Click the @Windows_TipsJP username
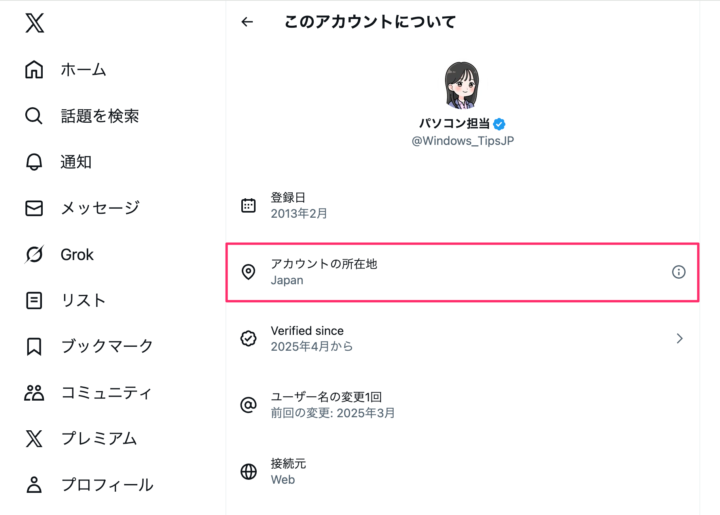The image size is (720, 515). coord(462,141)
